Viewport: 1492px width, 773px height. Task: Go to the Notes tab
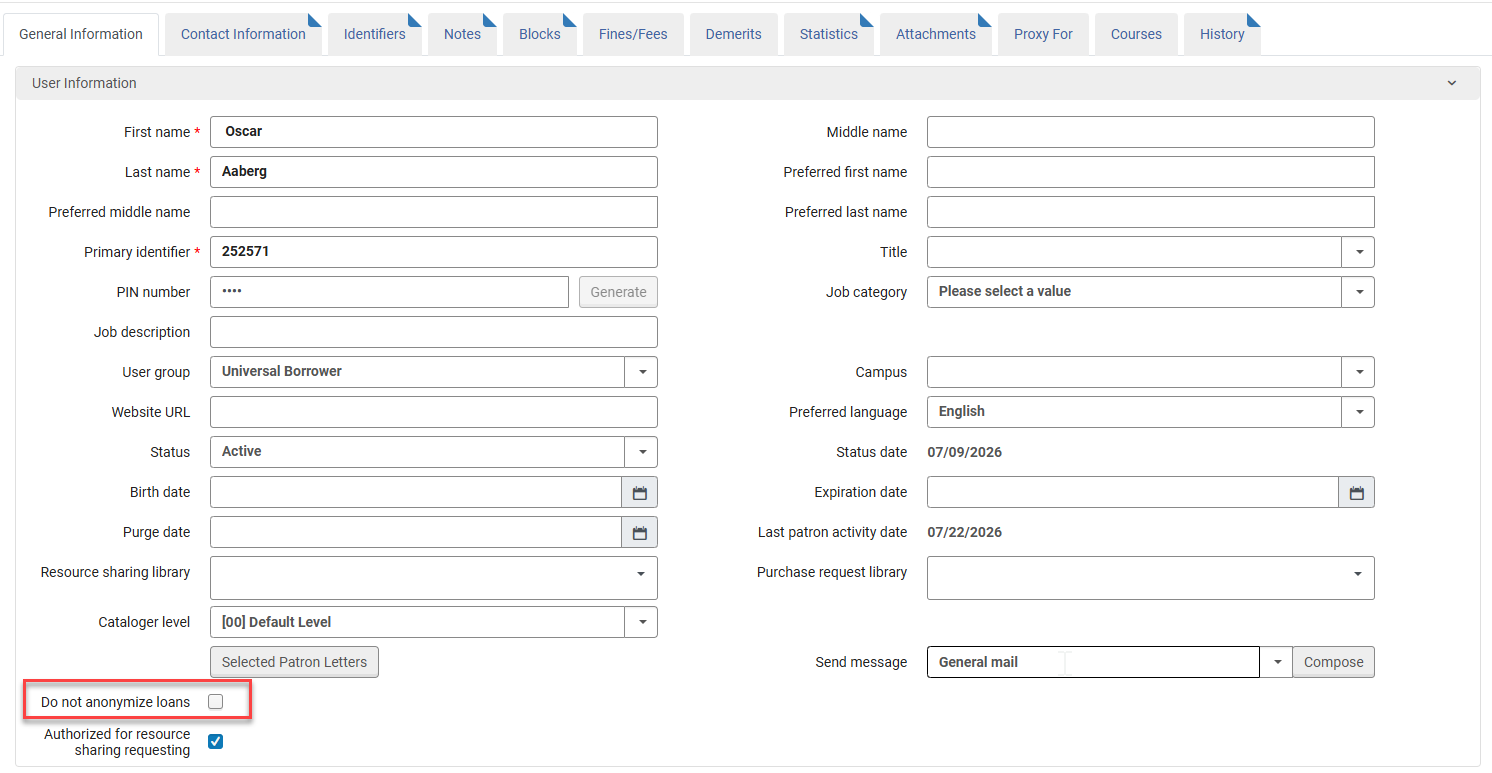[462, 34]
